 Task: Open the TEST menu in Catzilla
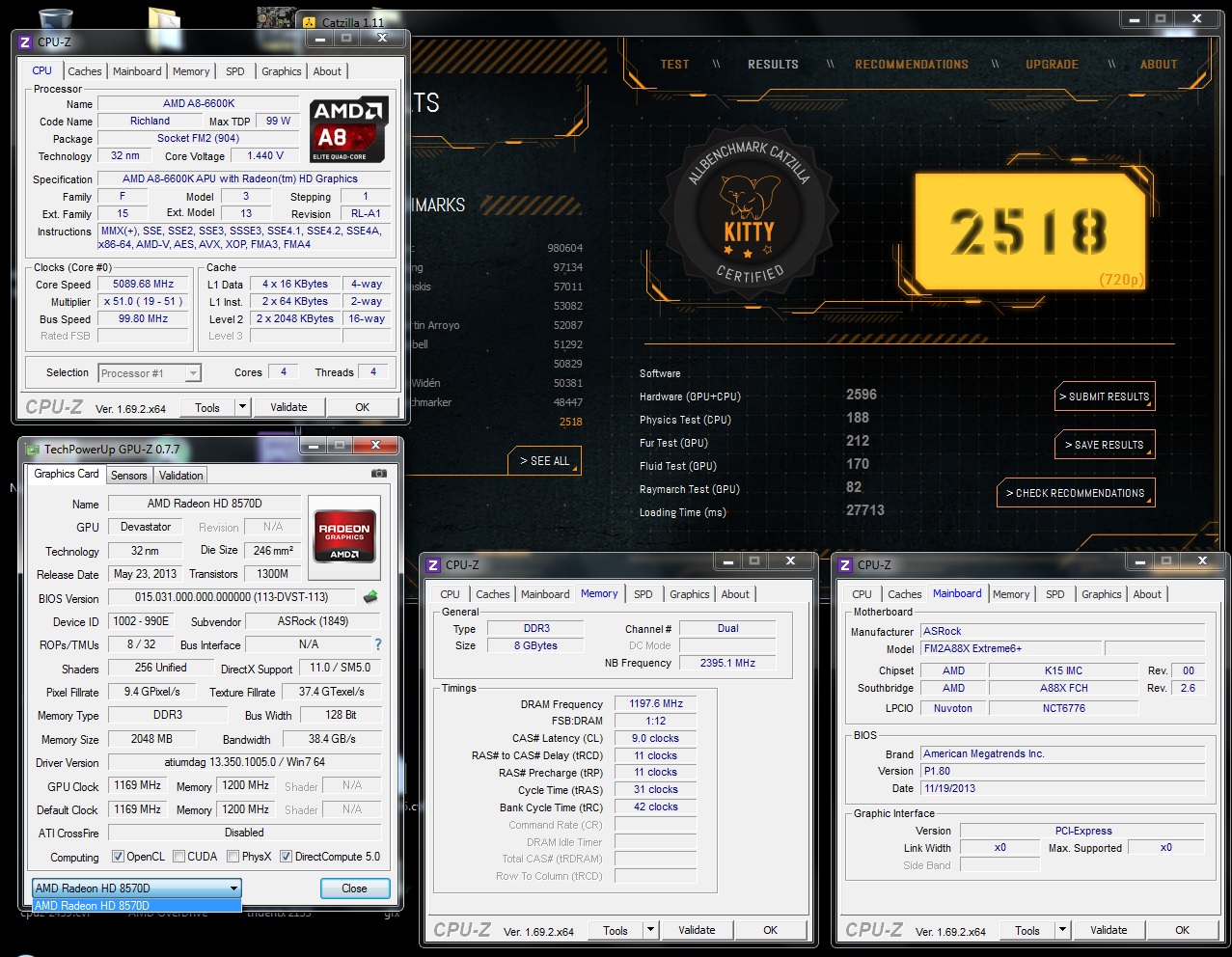coord(675,65)
